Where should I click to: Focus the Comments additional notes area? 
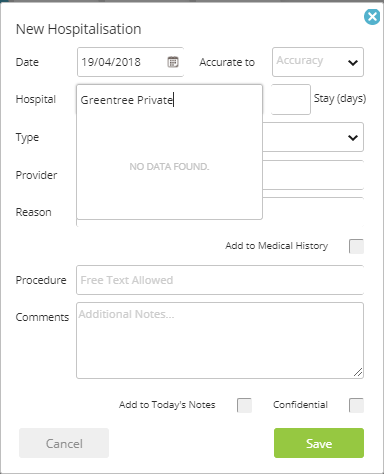tap(220, 340)
